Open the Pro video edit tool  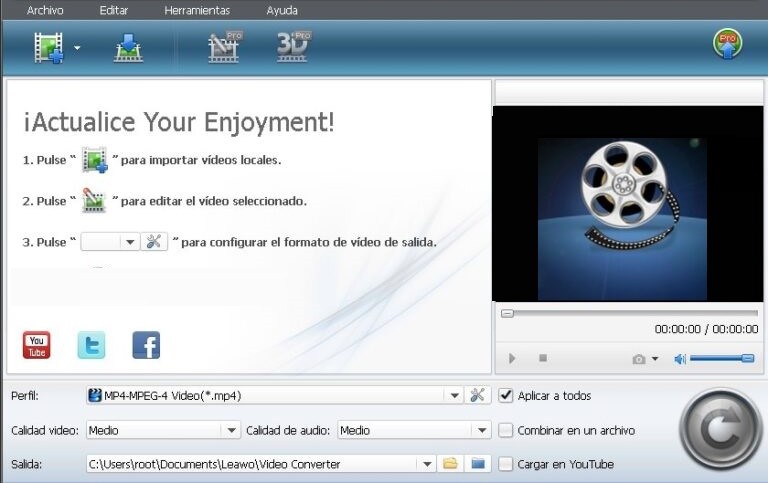pos(225,47)
